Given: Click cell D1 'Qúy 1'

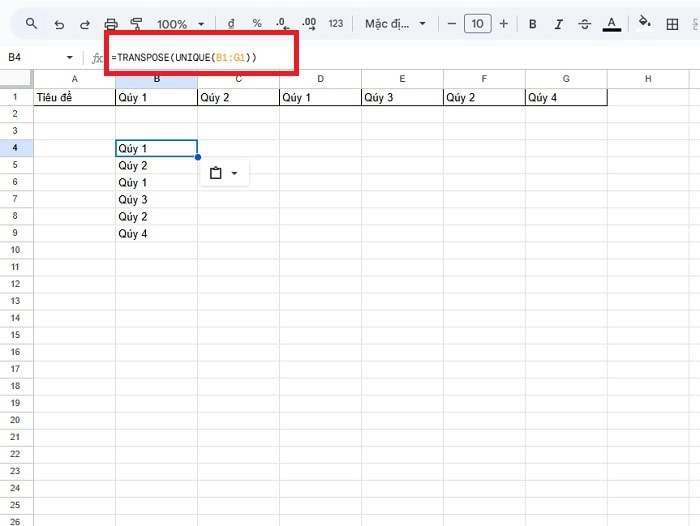Looking at the screenshot, I should (x=321, y=97).
